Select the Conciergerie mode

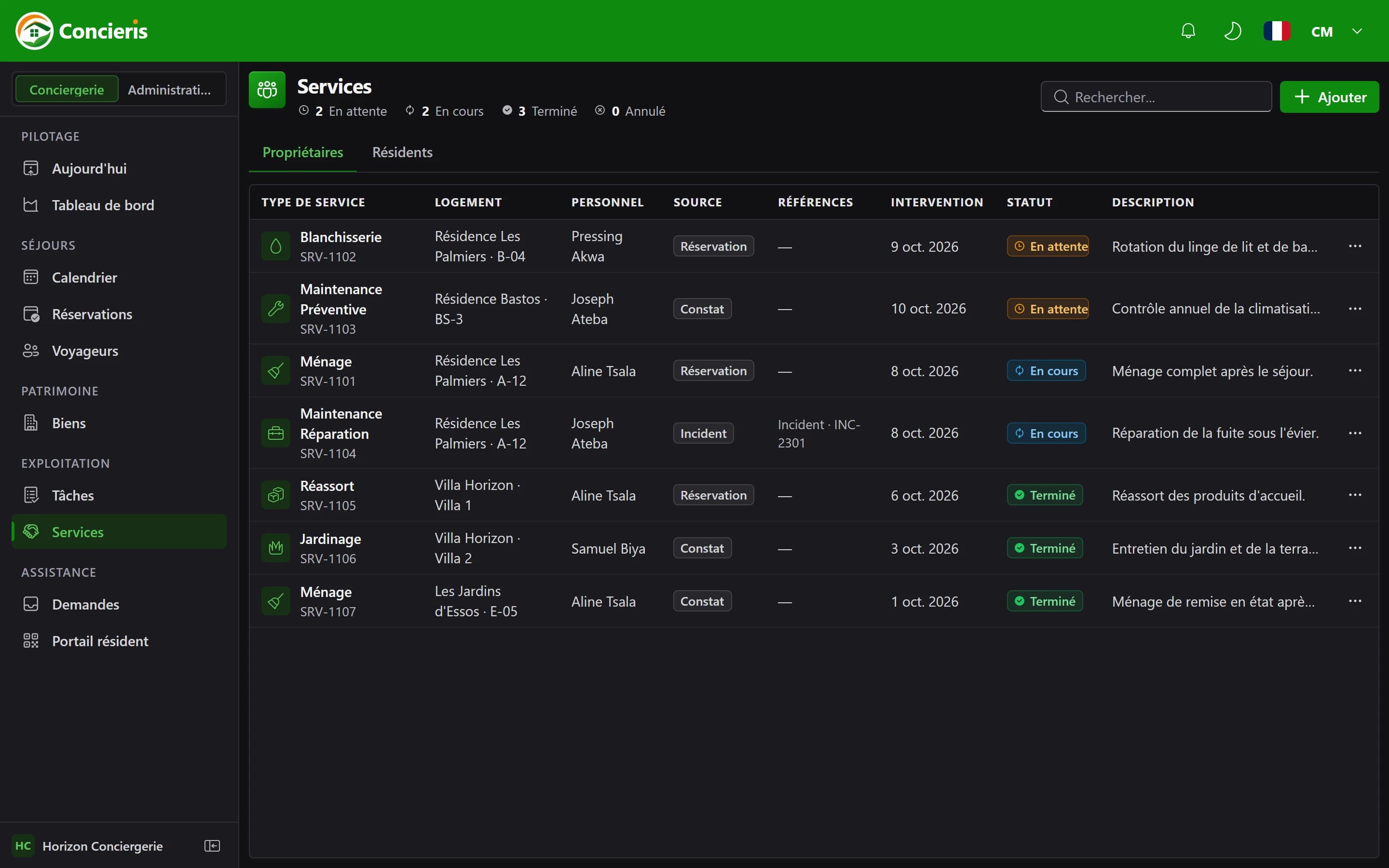point(67,90)
